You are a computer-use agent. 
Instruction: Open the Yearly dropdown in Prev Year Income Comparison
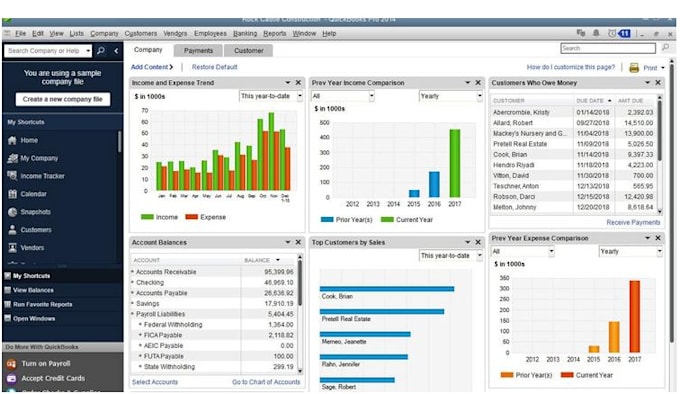point(451,96)
